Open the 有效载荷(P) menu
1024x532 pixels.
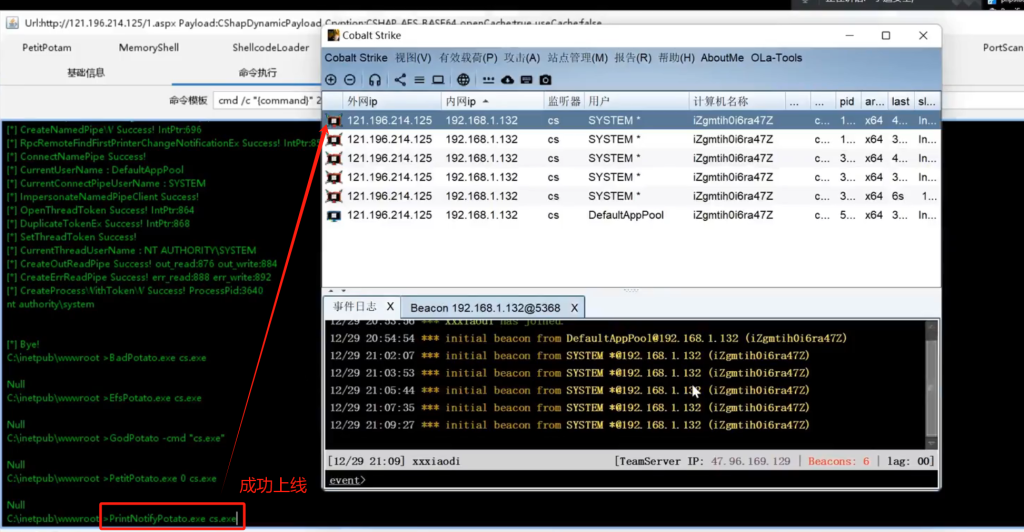(468, 57)
